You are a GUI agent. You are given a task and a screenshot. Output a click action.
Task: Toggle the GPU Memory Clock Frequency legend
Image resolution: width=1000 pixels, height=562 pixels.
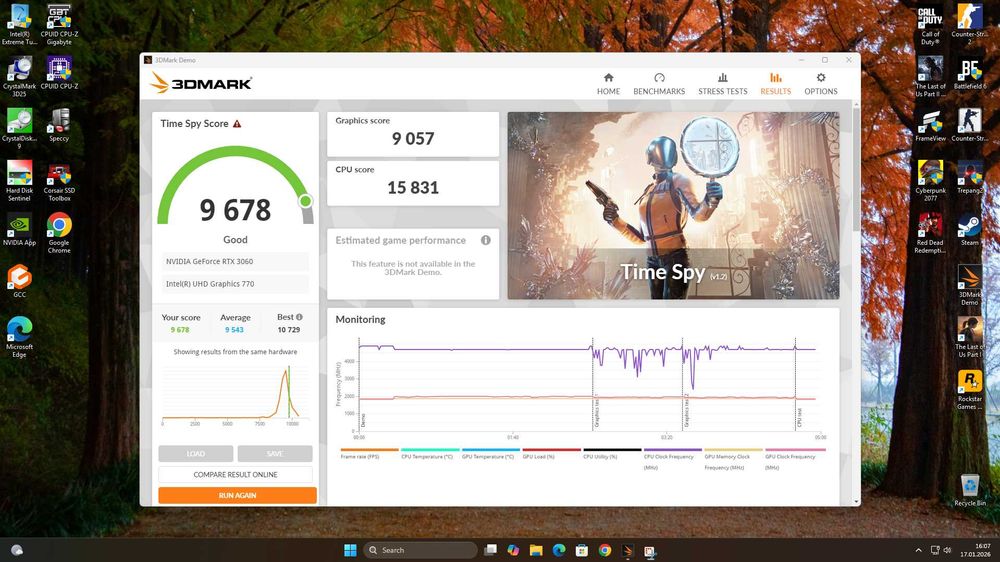pos(733,459)
